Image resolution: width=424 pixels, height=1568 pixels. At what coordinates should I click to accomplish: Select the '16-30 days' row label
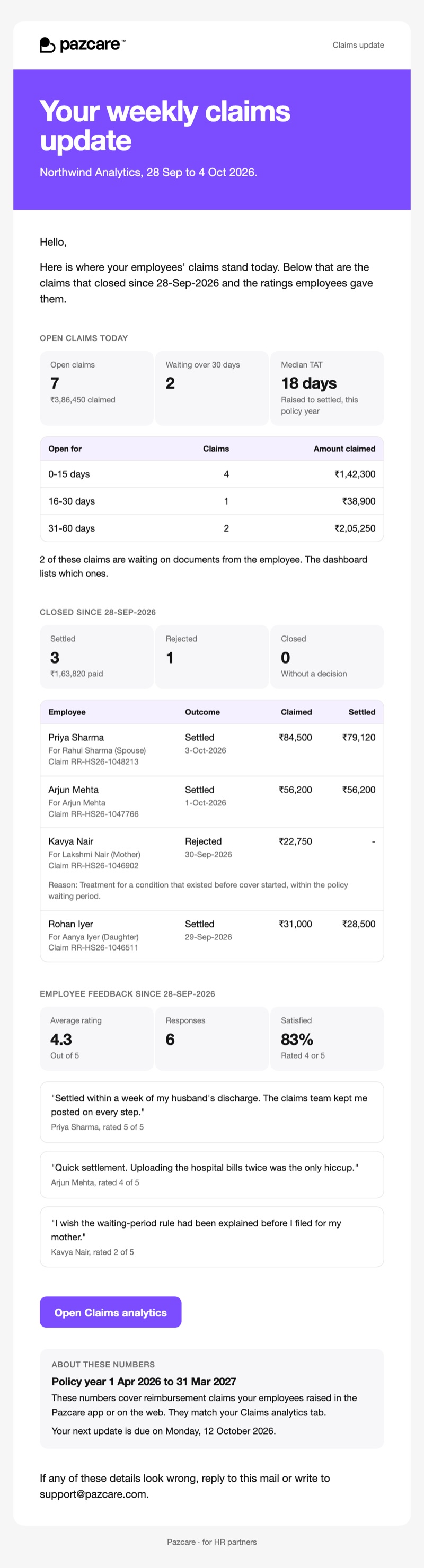71,501
